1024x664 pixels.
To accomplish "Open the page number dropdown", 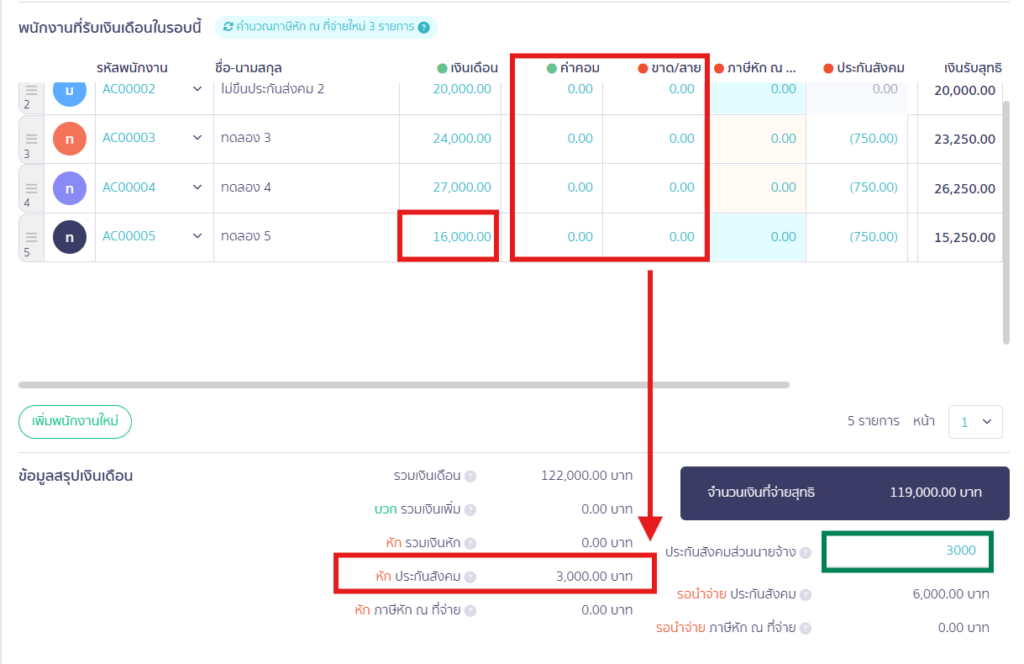I will click(975, 422).
